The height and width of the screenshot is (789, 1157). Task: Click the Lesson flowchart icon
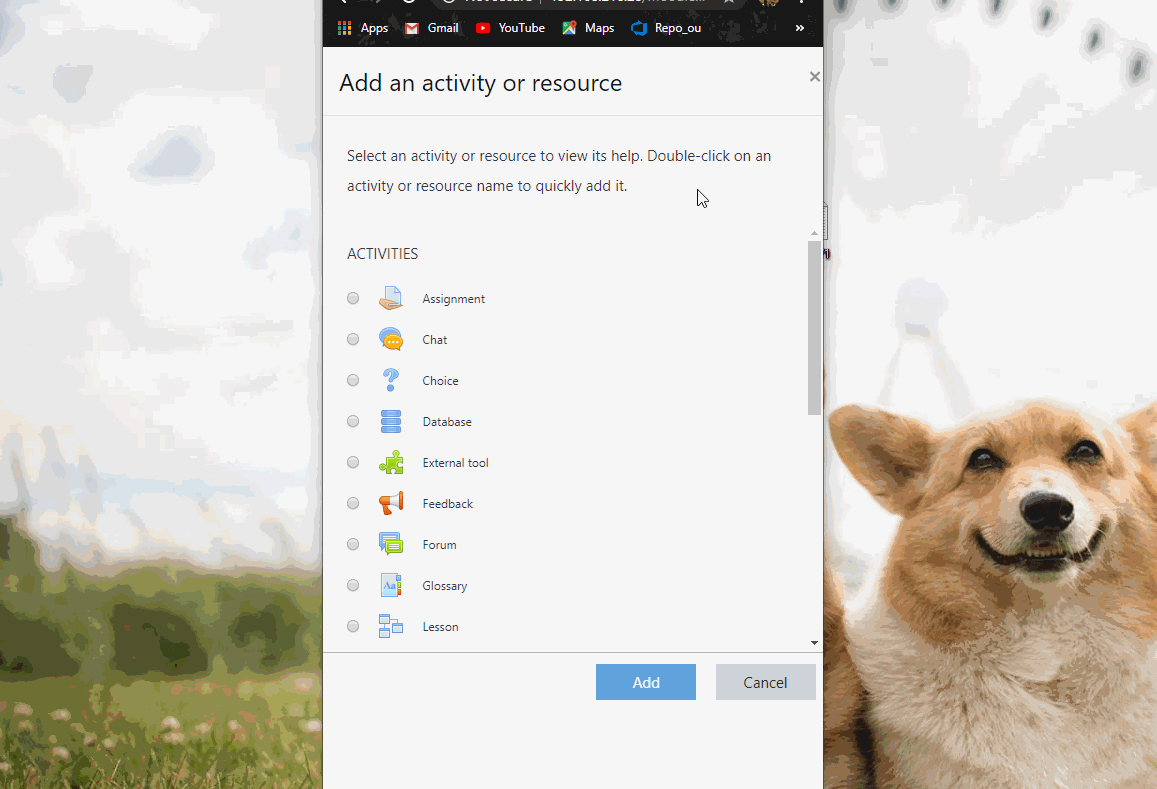click(x=391, y=626)
